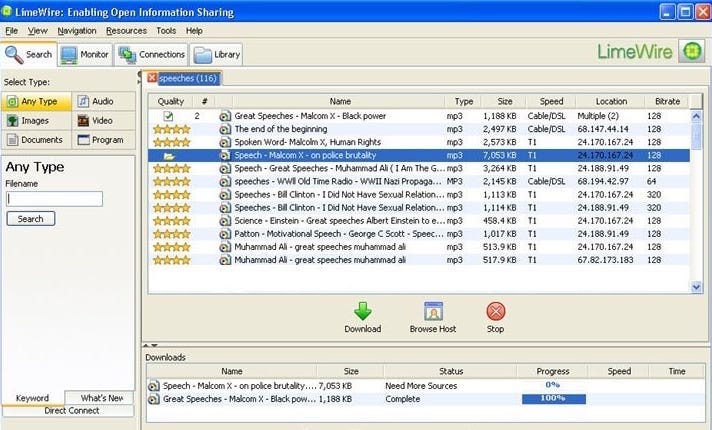This screenshot has width=712, height=430.
Task: Click audio icon of Muhammad Ali I Am The G row
Action: point(225,168)
